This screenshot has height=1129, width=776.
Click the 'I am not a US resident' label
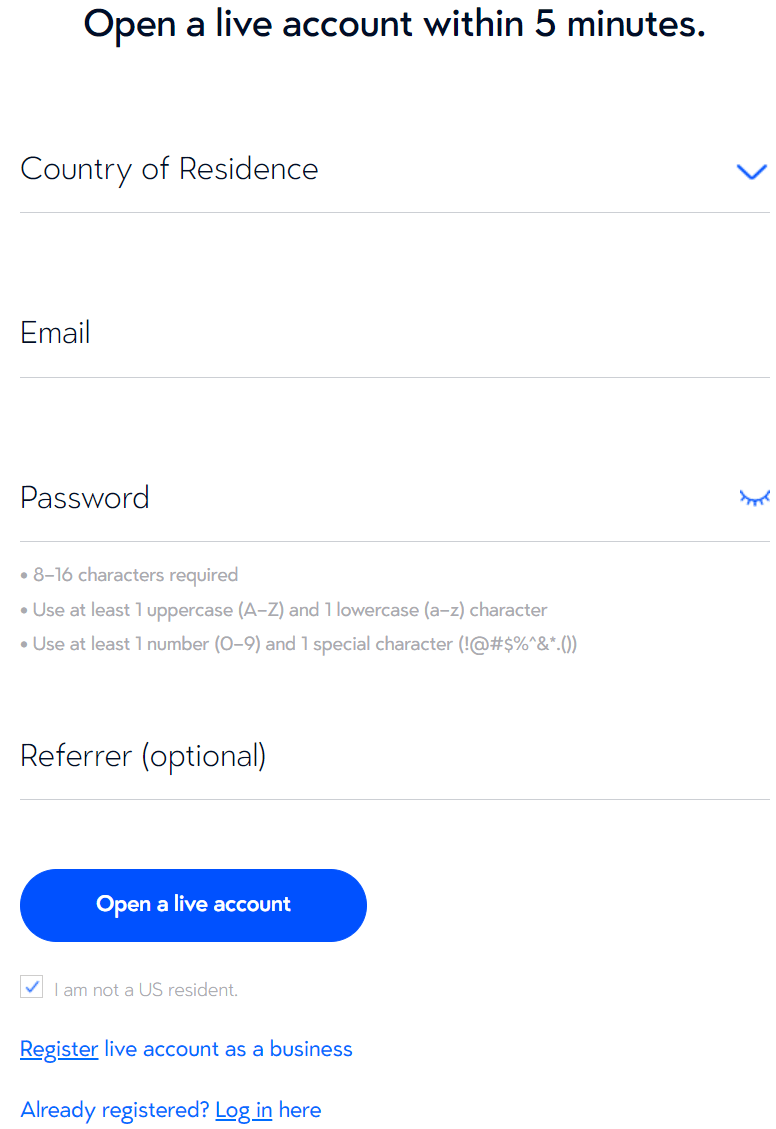(146, 990)
